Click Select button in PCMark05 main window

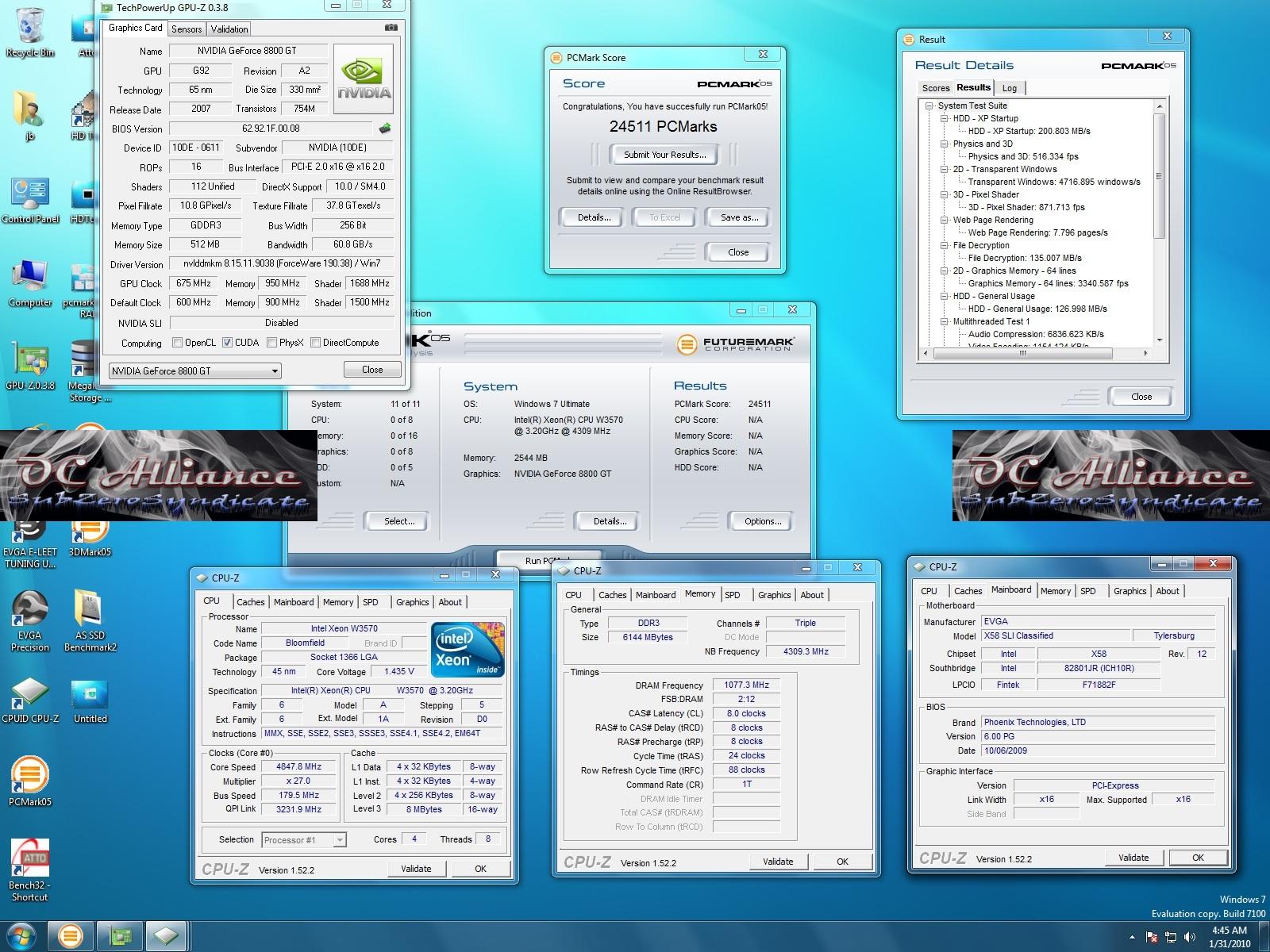398,521
